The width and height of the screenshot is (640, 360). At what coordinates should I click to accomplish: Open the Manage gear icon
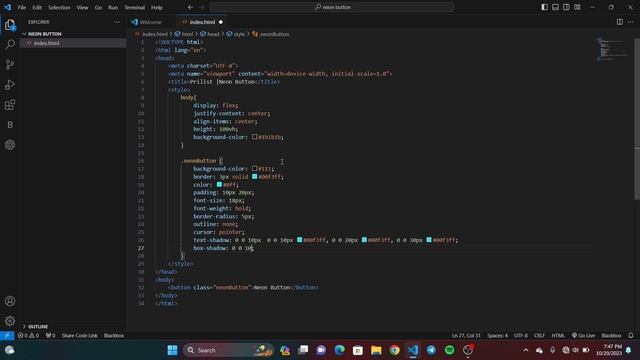[10, 321]
